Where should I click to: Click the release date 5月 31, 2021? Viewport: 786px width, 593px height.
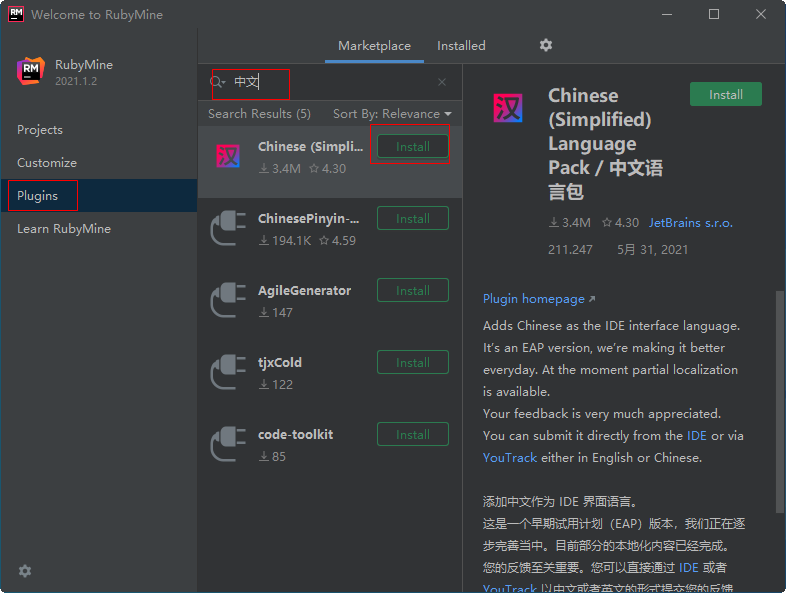pyautogui.click(x=652, y=250)
